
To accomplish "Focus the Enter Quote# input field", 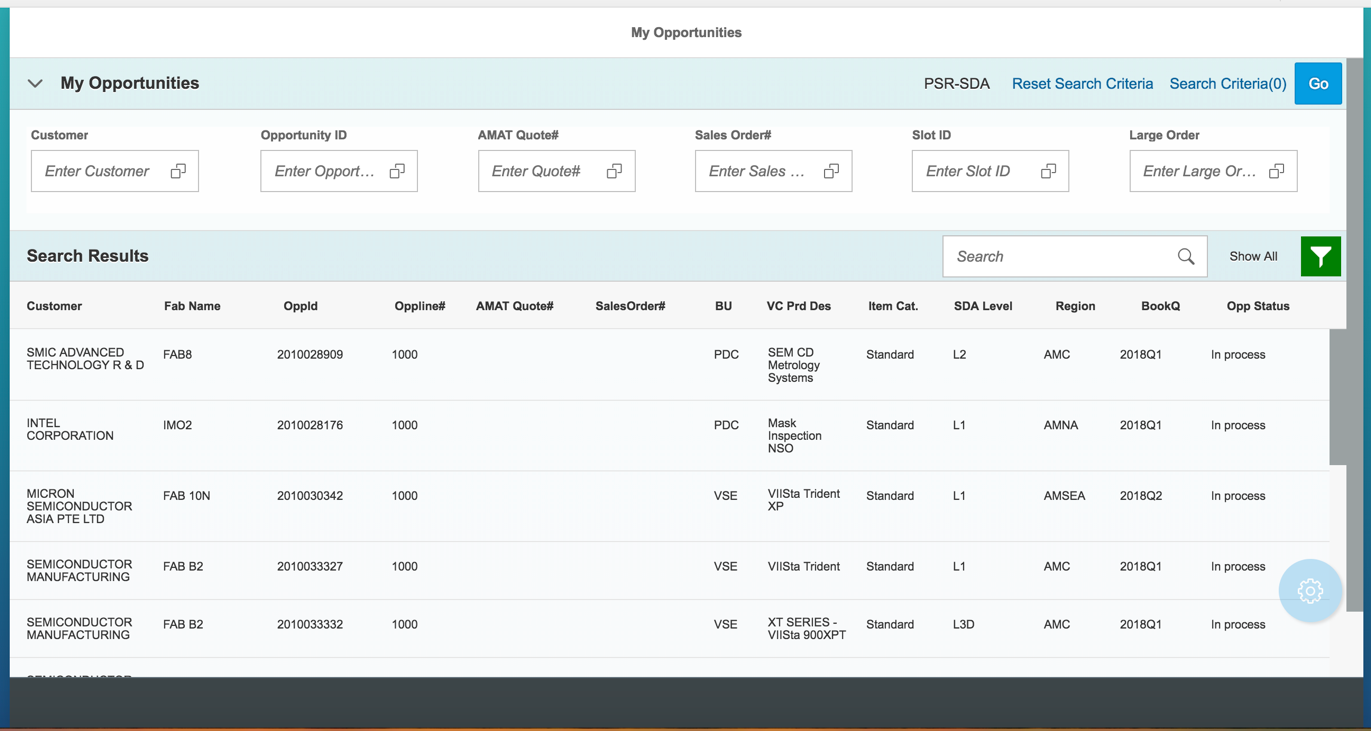I will pyautogui.click(x=556, y=171).
